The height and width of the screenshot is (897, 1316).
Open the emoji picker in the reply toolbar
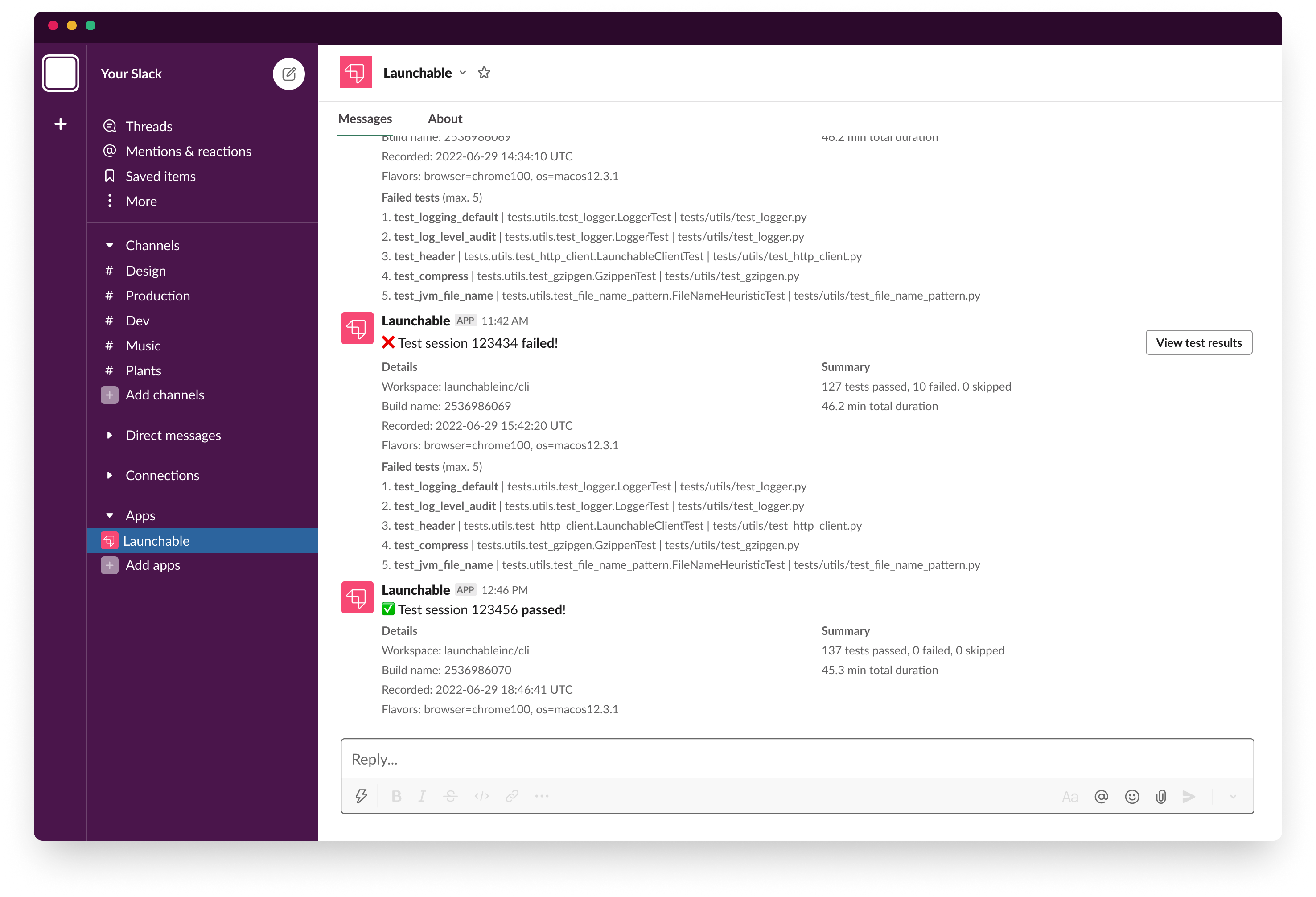[1131, 796]
